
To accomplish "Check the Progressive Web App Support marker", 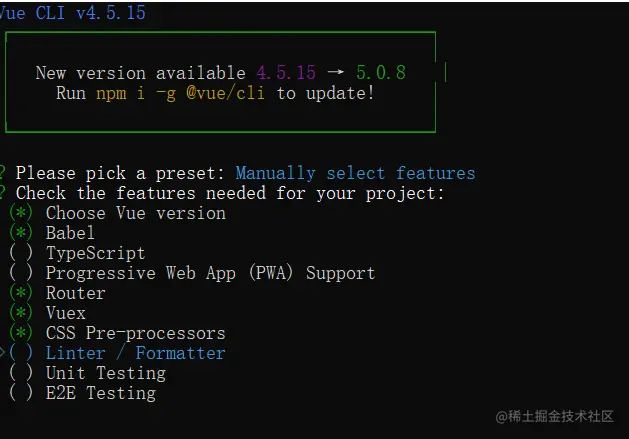I will pos(20,273).
